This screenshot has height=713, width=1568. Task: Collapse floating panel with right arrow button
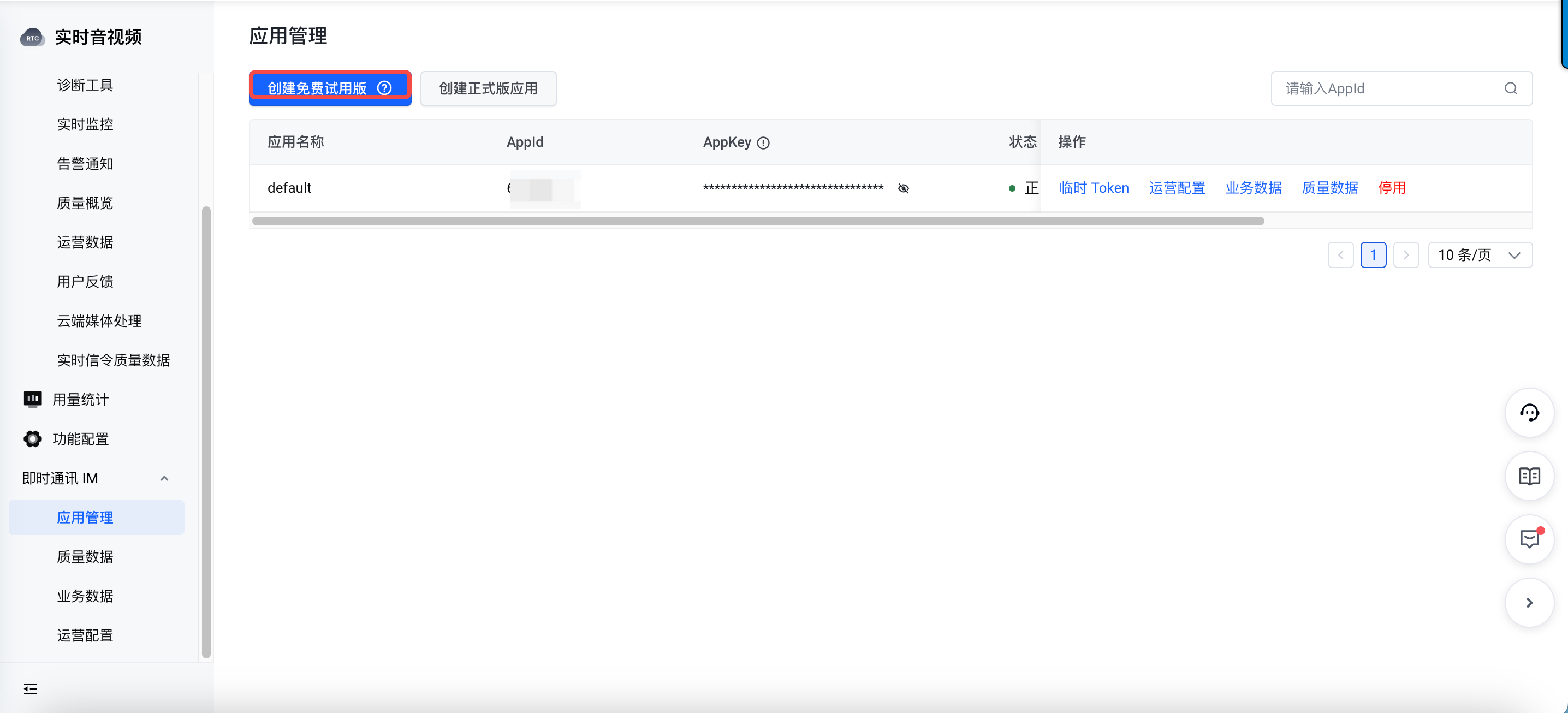click(1529, 603)
